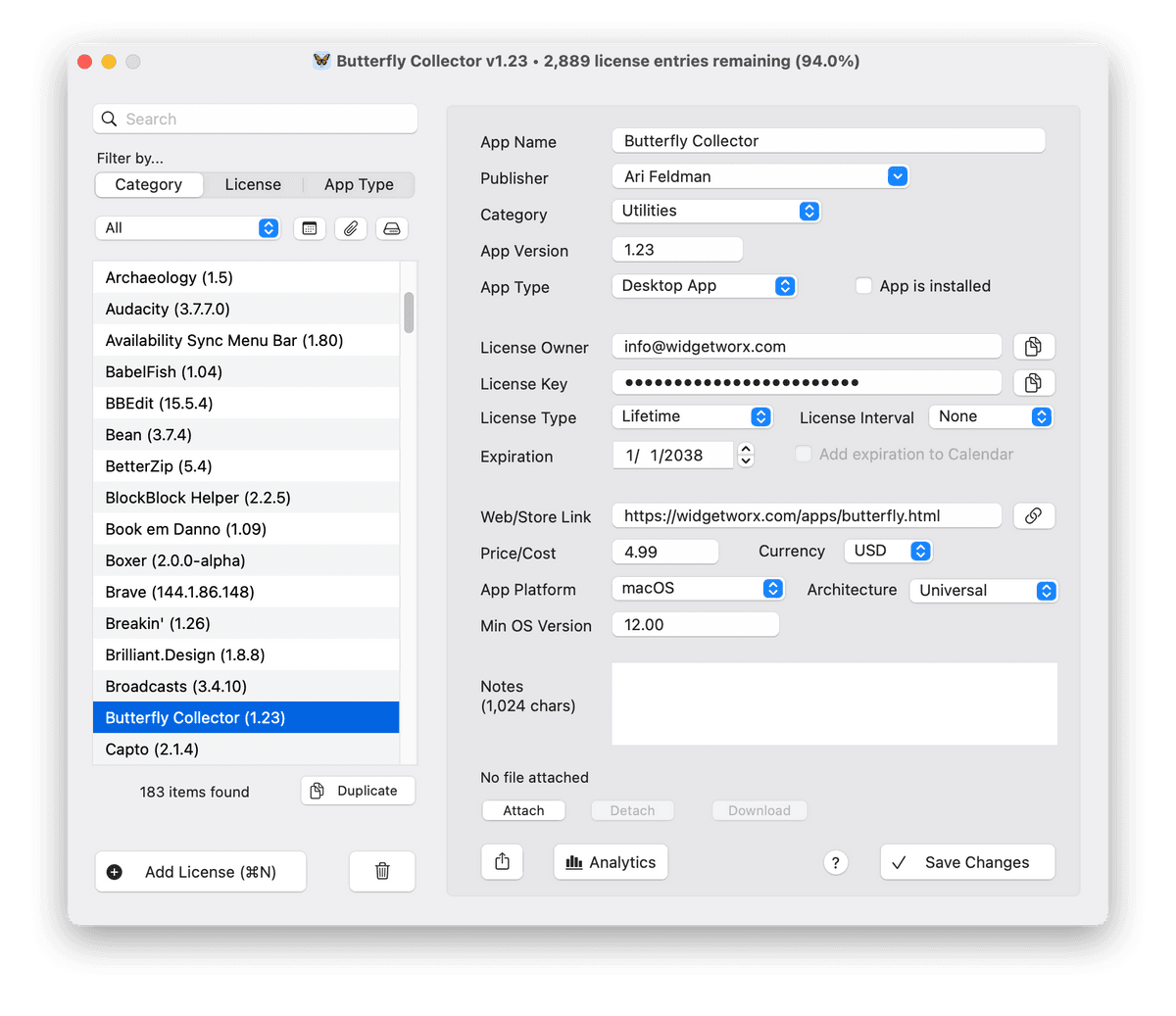
Task: Click the Expiration date stepper arrows
Action: (746, 455)
